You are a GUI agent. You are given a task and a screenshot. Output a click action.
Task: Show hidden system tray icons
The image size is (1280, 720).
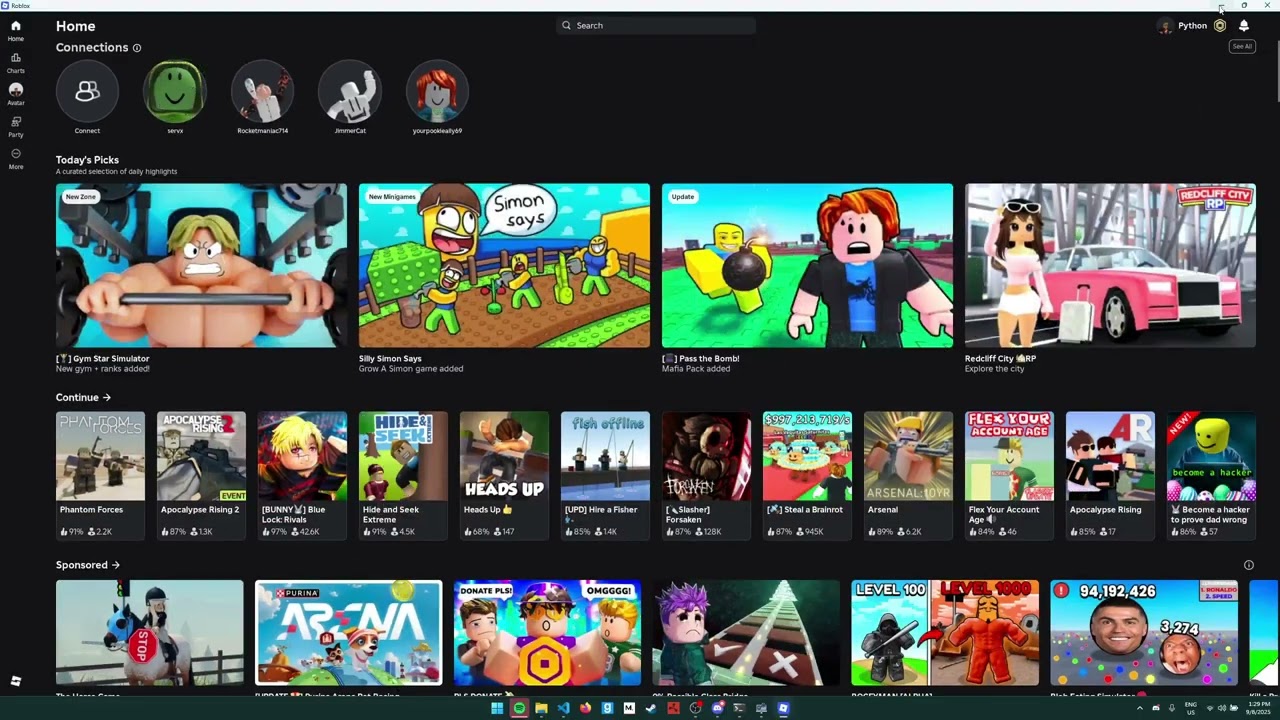pos(1139,709)
